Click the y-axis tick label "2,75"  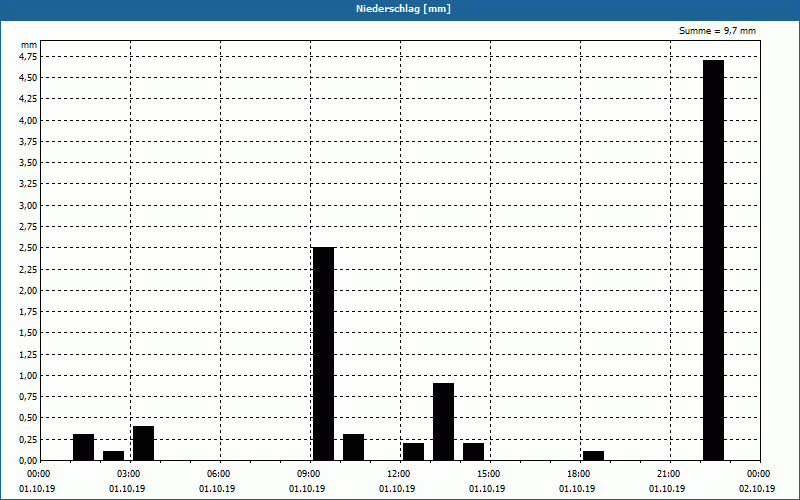[28, 227]
